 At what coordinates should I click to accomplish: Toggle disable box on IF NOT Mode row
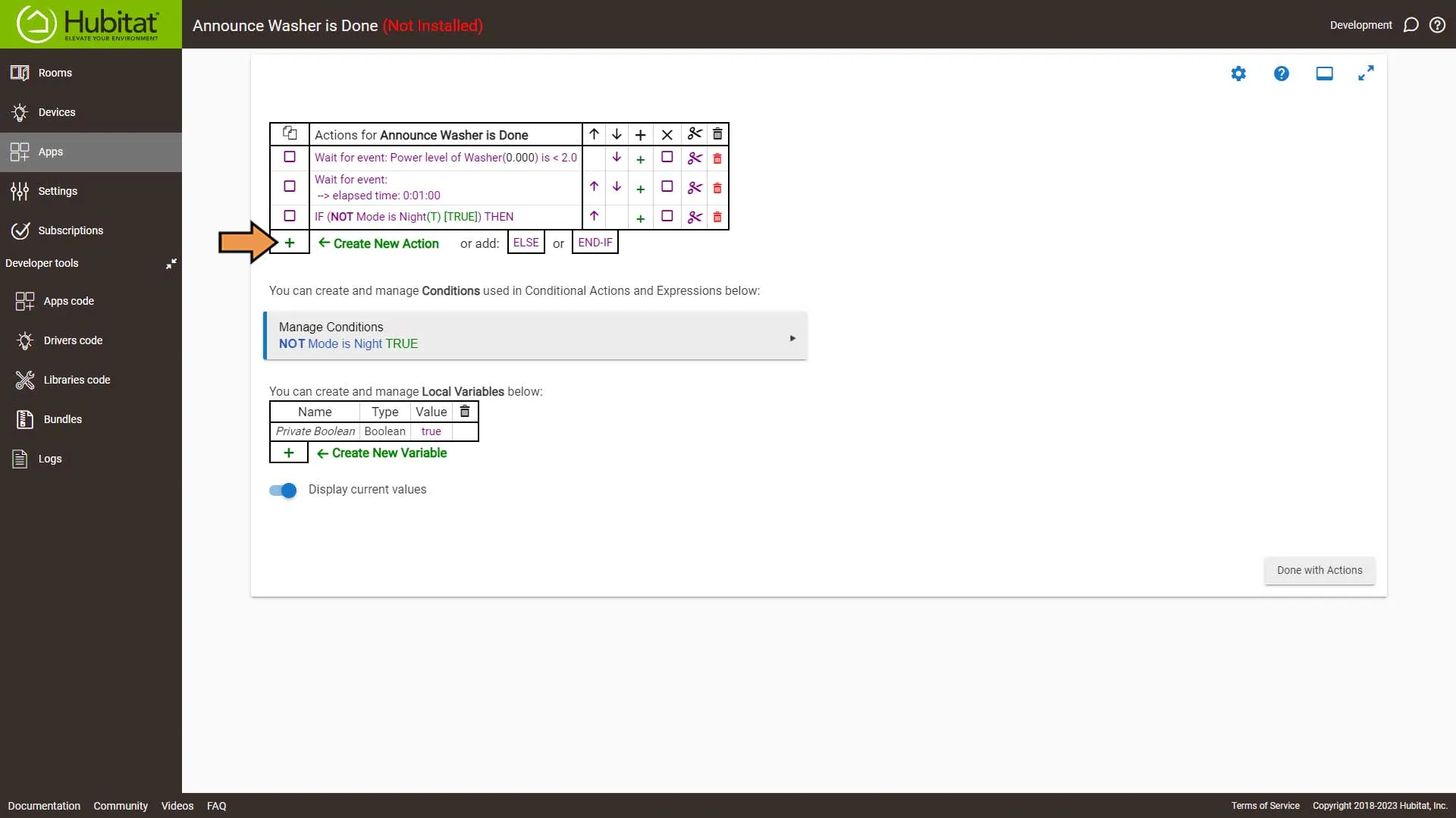[x=667, y=216]
